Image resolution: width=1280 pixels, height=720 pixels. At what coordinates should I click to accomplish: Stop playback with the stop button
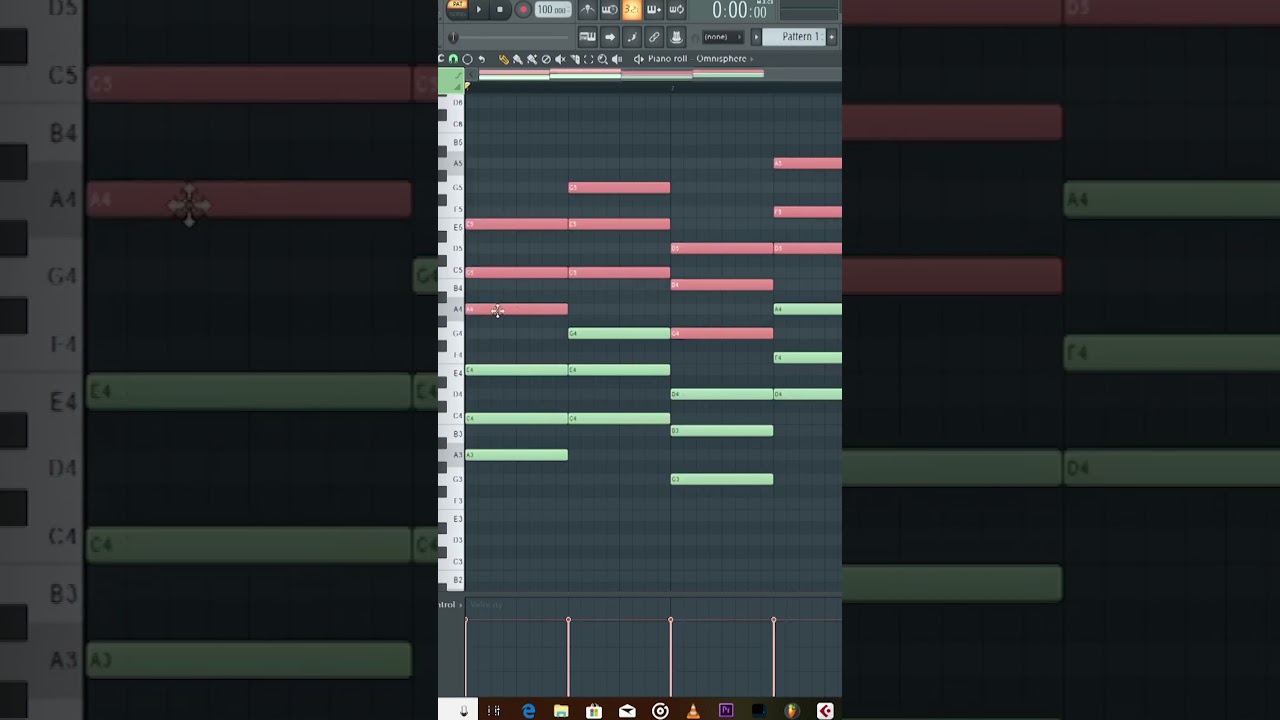pos(500,9)
